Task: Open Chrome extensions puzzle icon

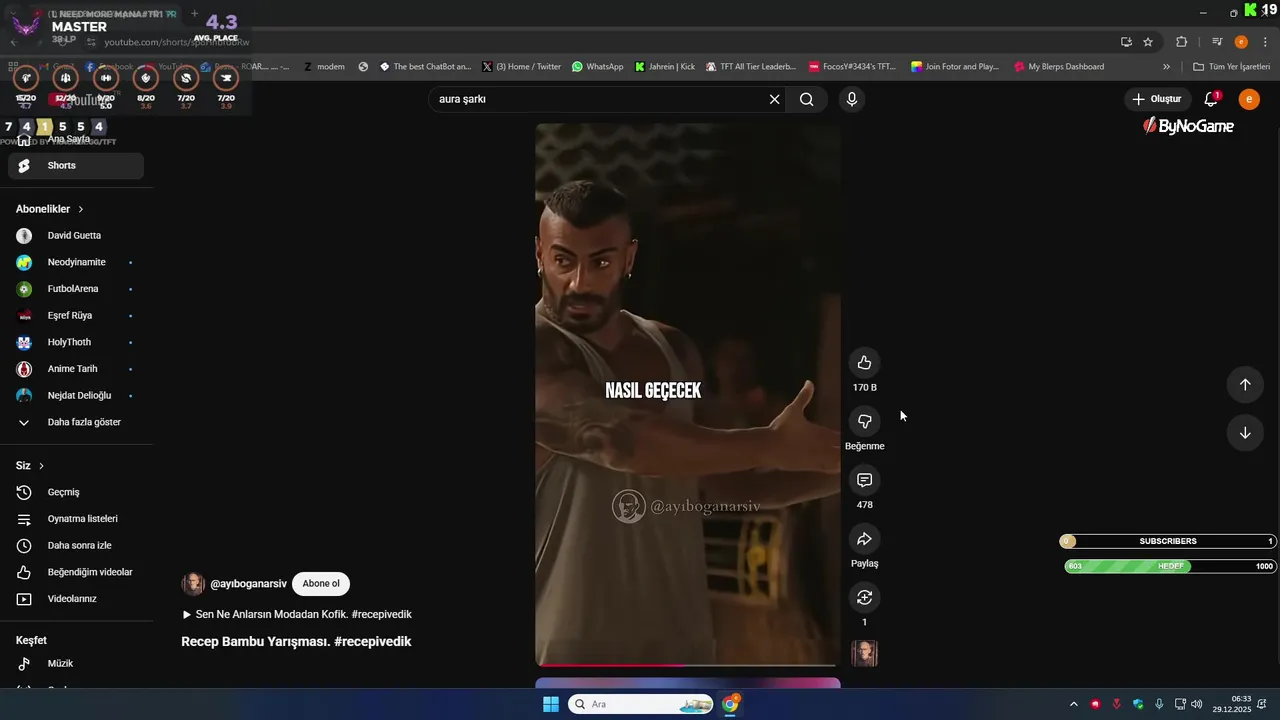Action: [1182, 42]
